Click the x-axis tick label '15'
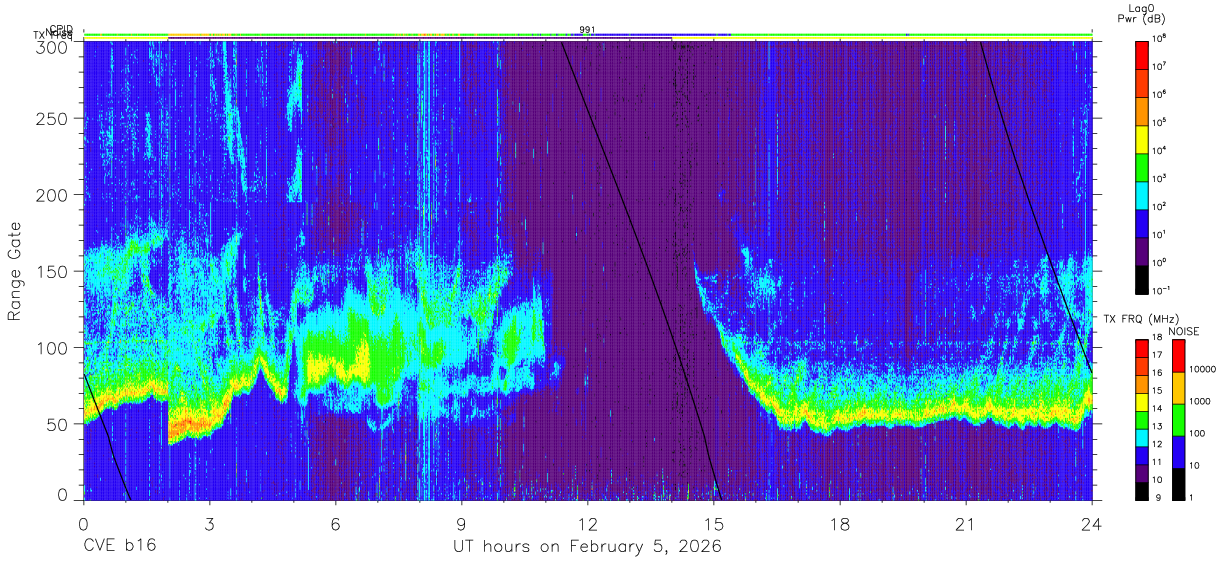 (714, 524)
